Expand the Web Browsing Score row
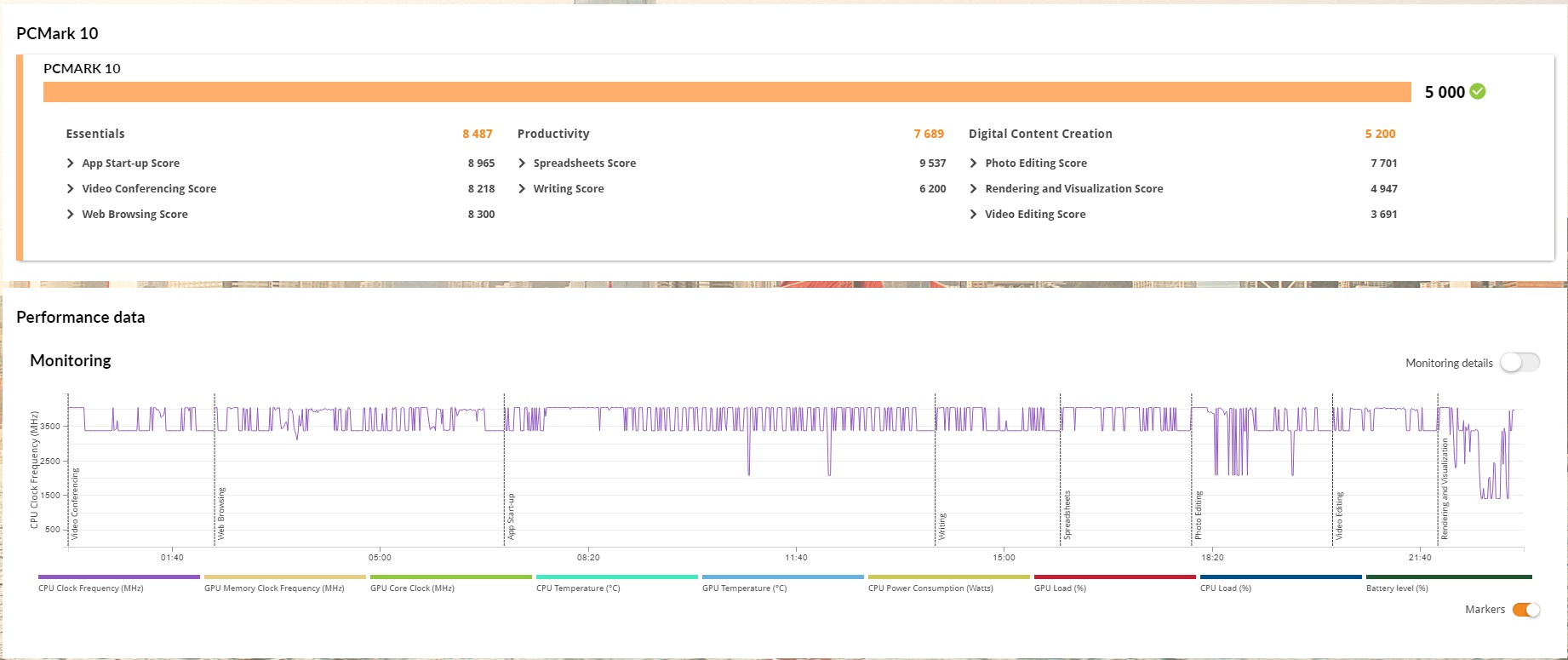This screenshot has width=1568, height=660. click(x=71, y=215)
